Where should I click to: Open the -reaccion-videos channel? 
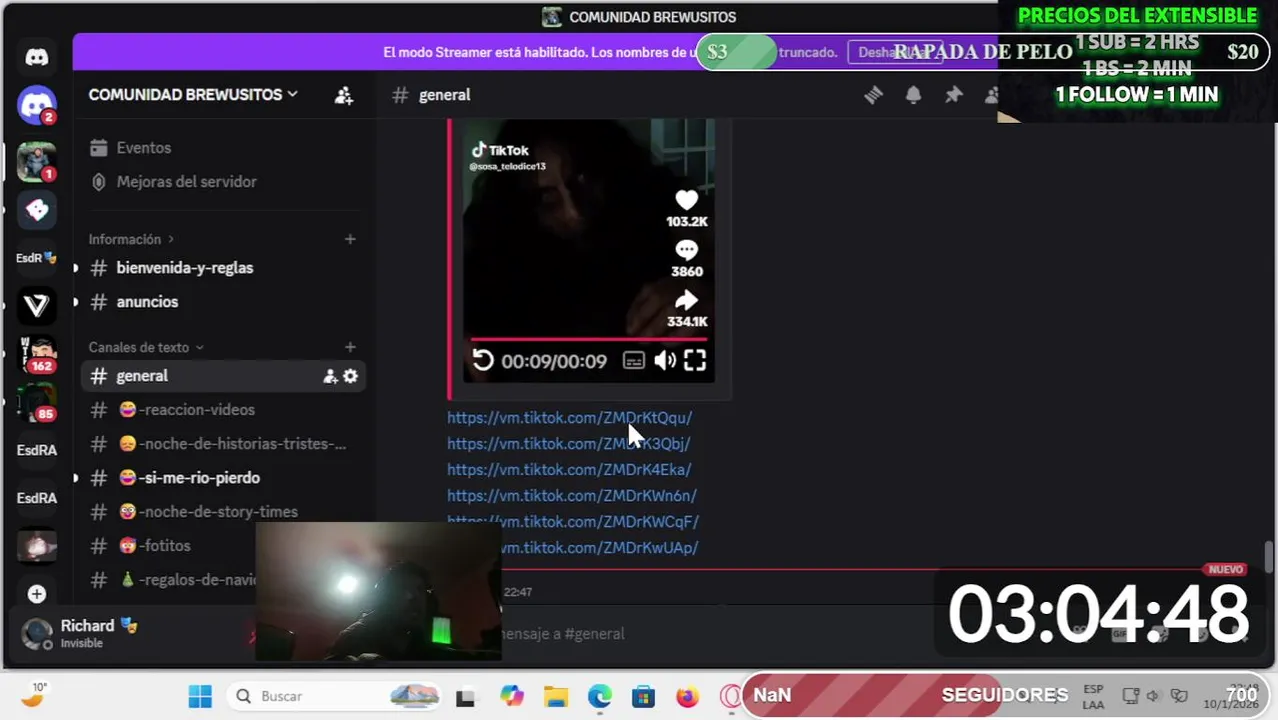pos(224,410)
